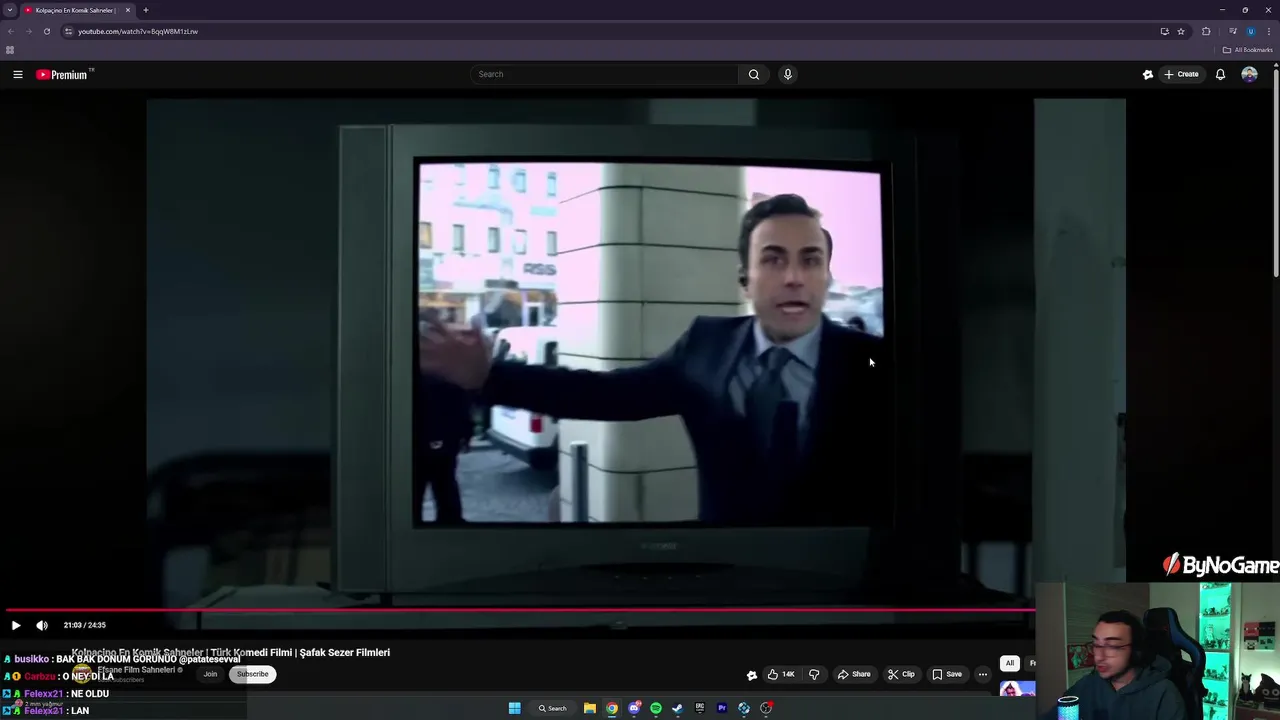Share this video
This screenshot has height=720, width=1280.
tap(853, 674)
